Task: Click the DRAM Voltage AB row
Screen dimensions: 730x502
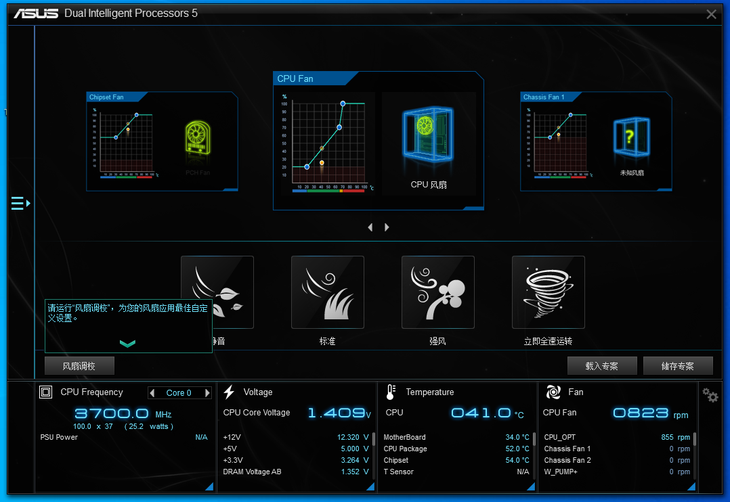Action: point(296,472)
